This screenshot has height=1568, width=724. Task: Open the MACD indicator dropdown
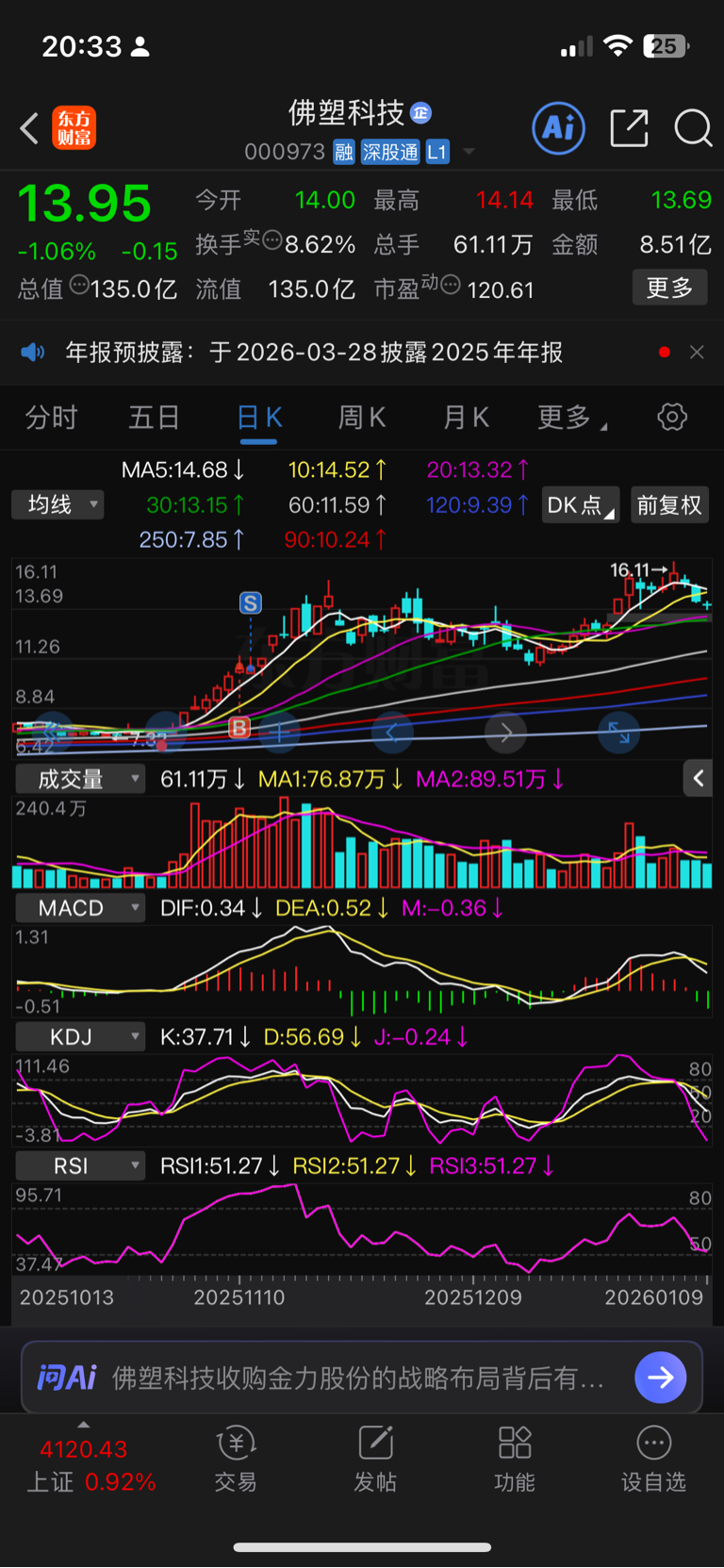[x=80, y=908]
